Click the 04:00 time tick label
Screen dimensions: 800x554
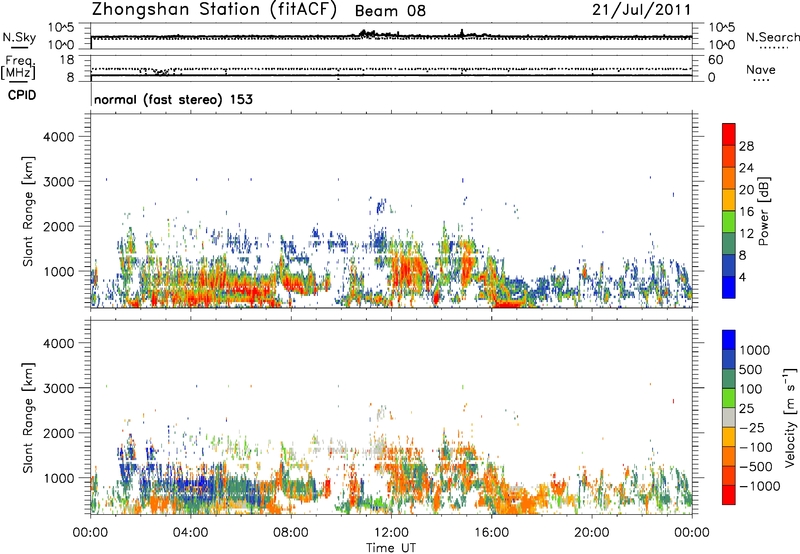190,533
